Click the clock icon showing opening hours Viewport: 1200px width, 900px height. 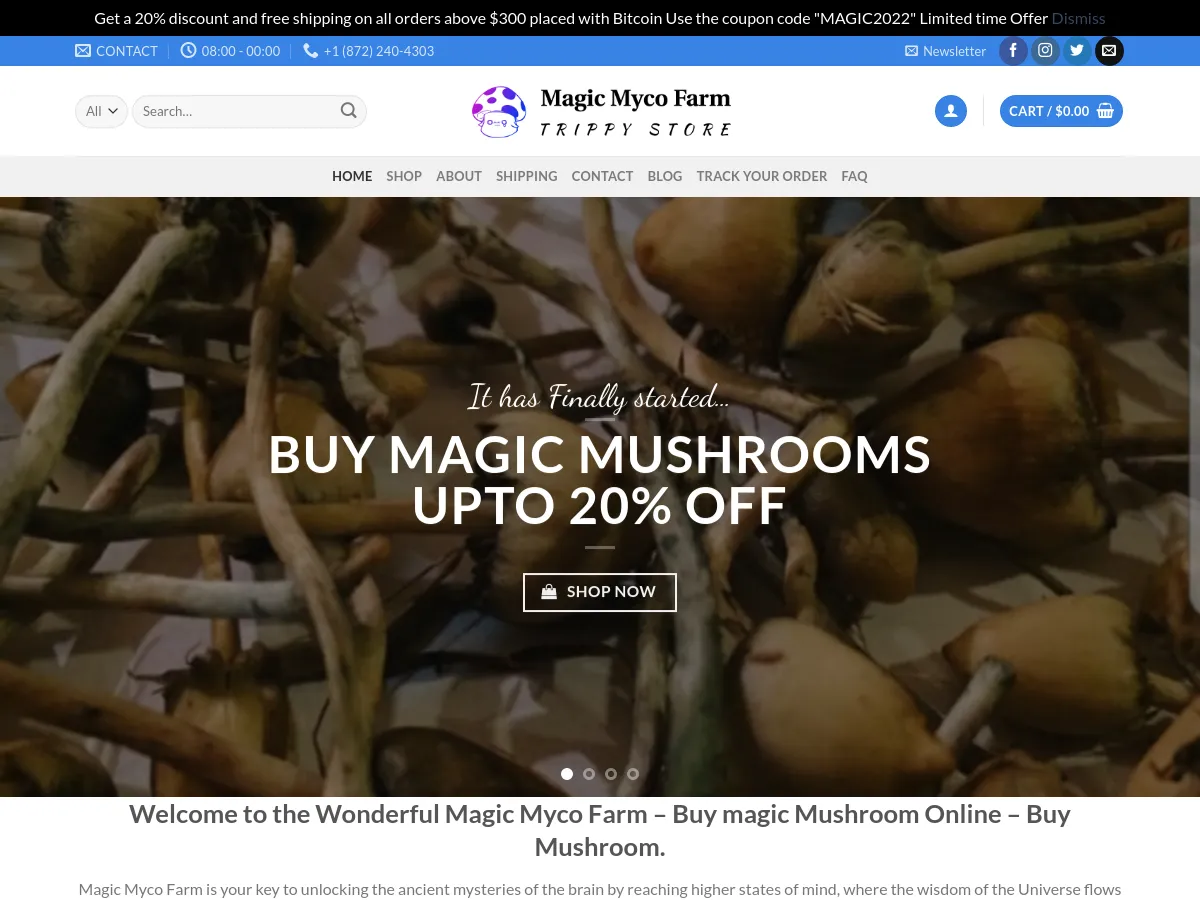pyautogui.click(x=189, y=50)
